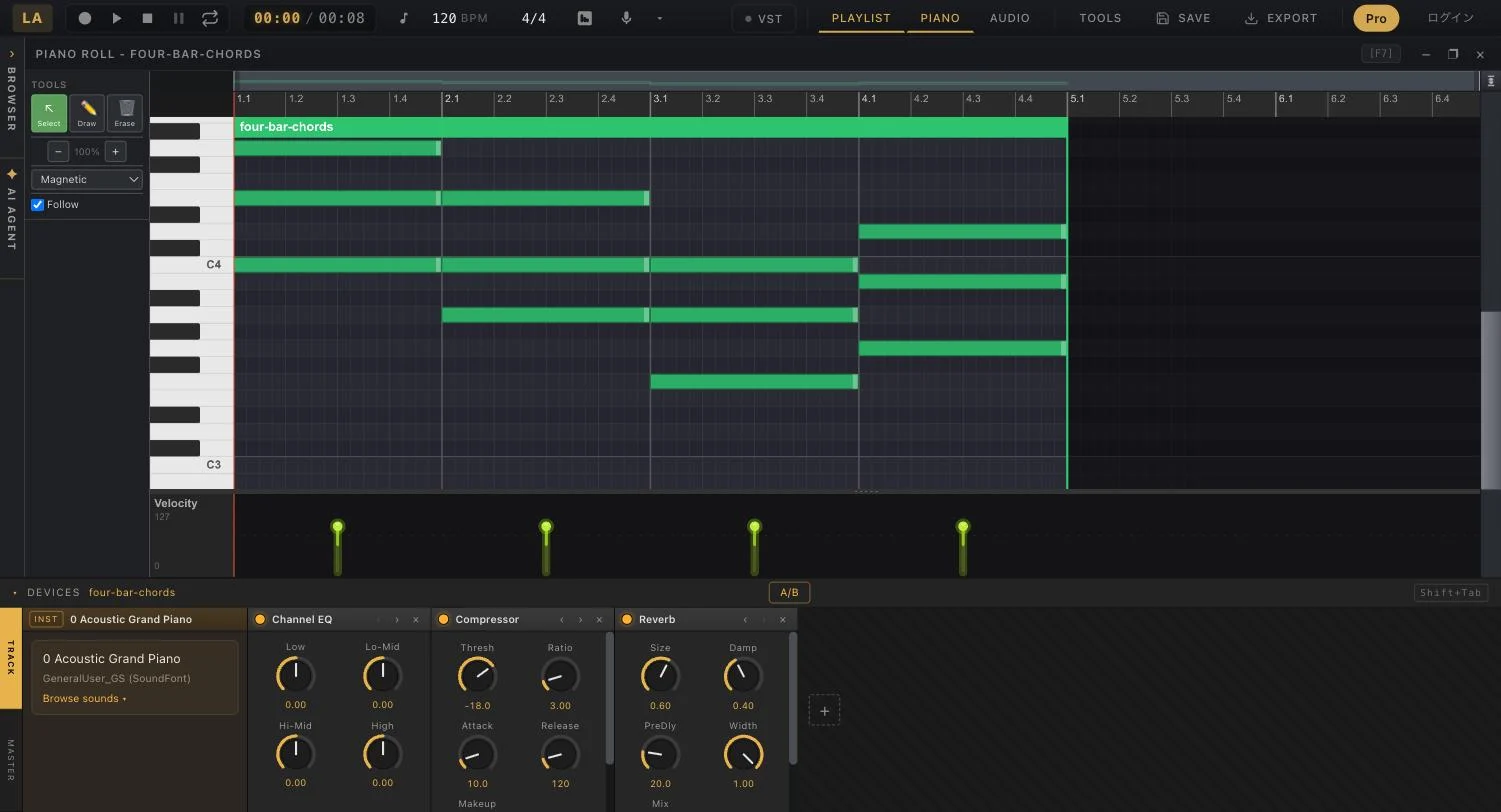This screenshot has width=1501, height=812.
Task: Zoom in with the plus button
Action: coord(115,151)
